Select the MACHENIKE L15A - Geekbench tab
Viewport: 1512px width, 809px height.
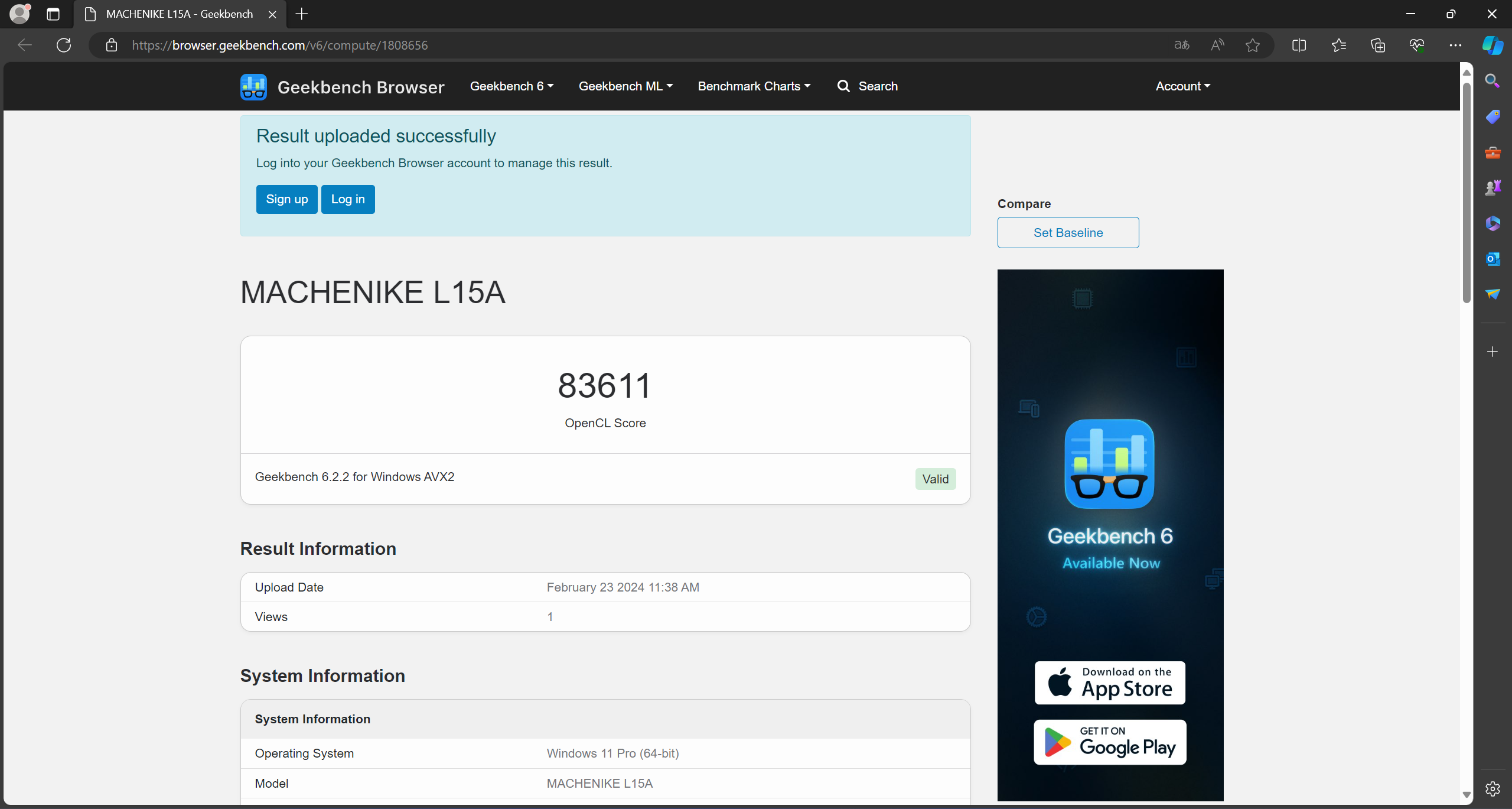[180, 14]
